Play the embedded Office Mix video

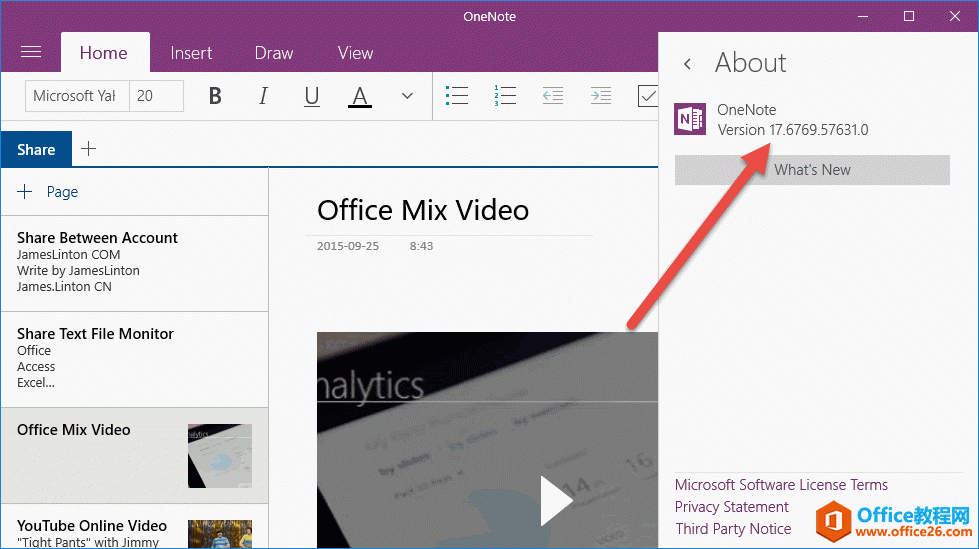556,501
